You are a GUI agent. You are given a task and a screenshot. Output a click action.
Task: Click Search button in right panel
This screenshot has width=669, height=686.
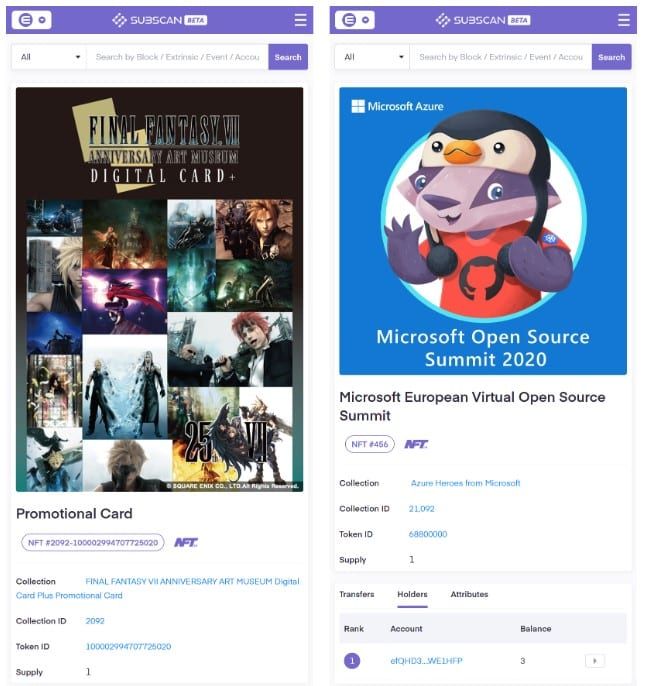611,57
